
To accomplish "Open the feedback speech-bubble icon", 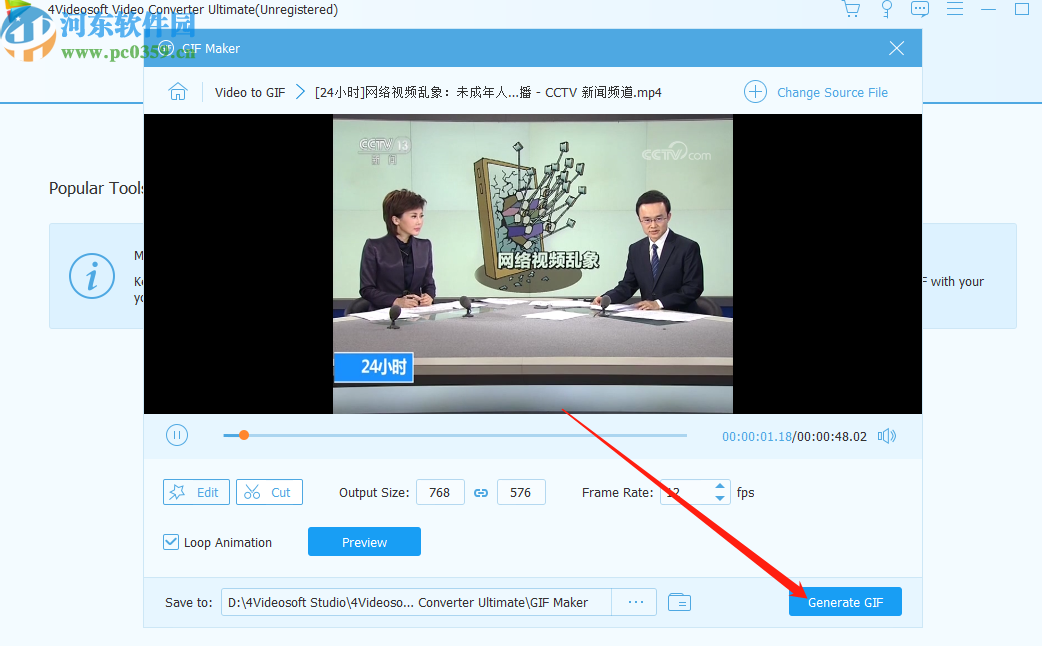I will click(920, 9).
